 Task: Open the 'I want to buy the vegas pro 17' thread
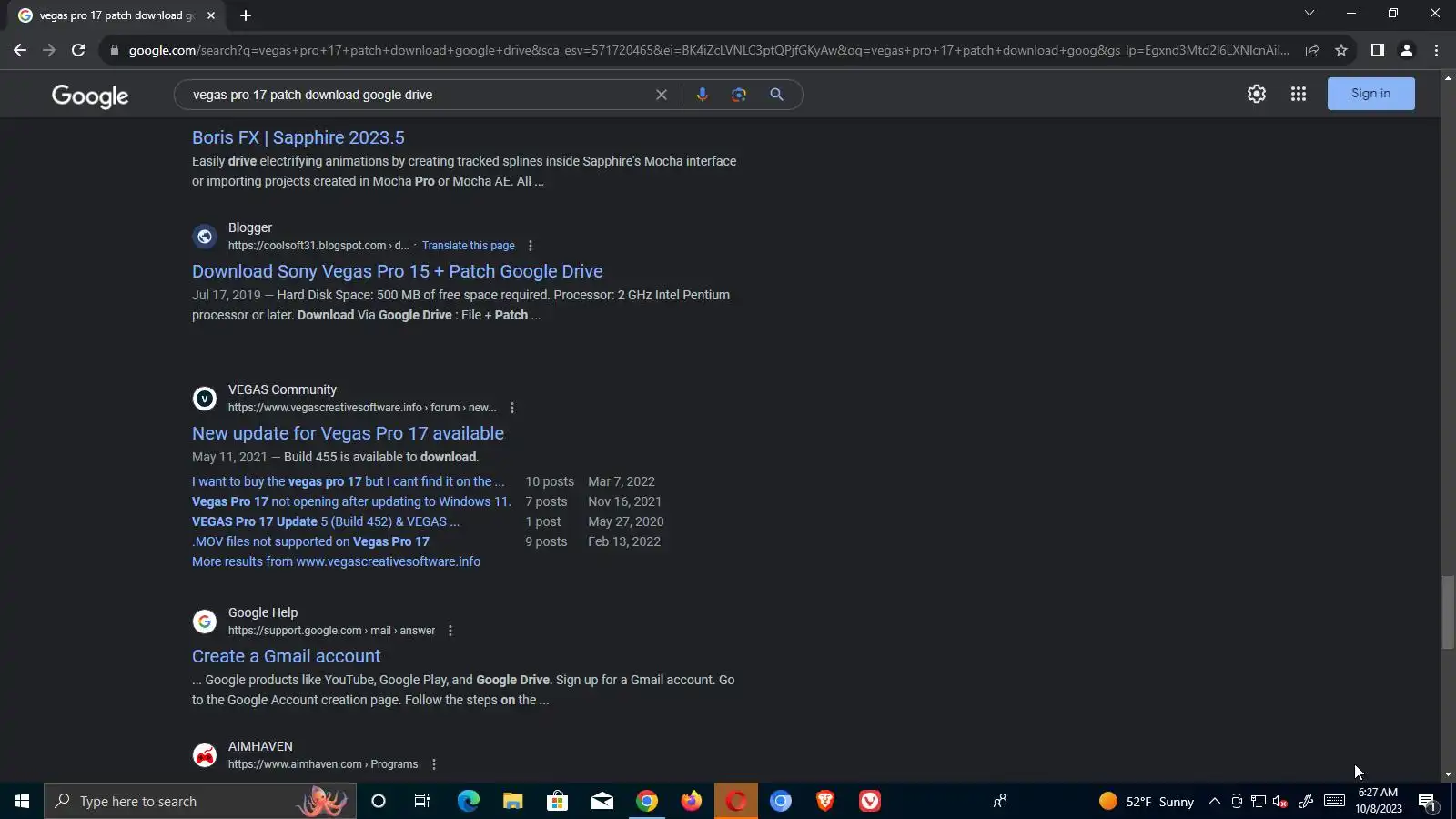coord(348,481)
